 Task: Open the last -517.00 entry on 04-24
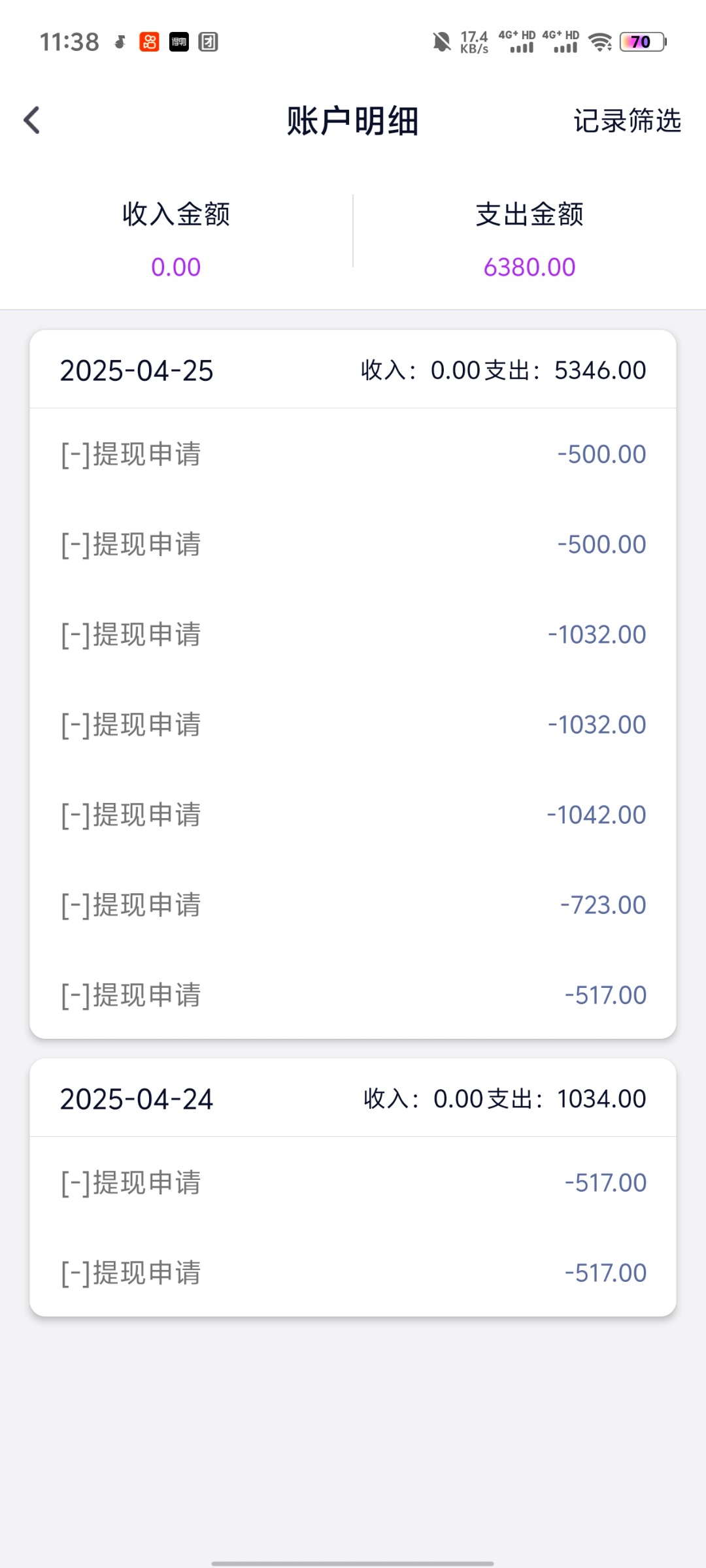click(x=353, y=1273)
